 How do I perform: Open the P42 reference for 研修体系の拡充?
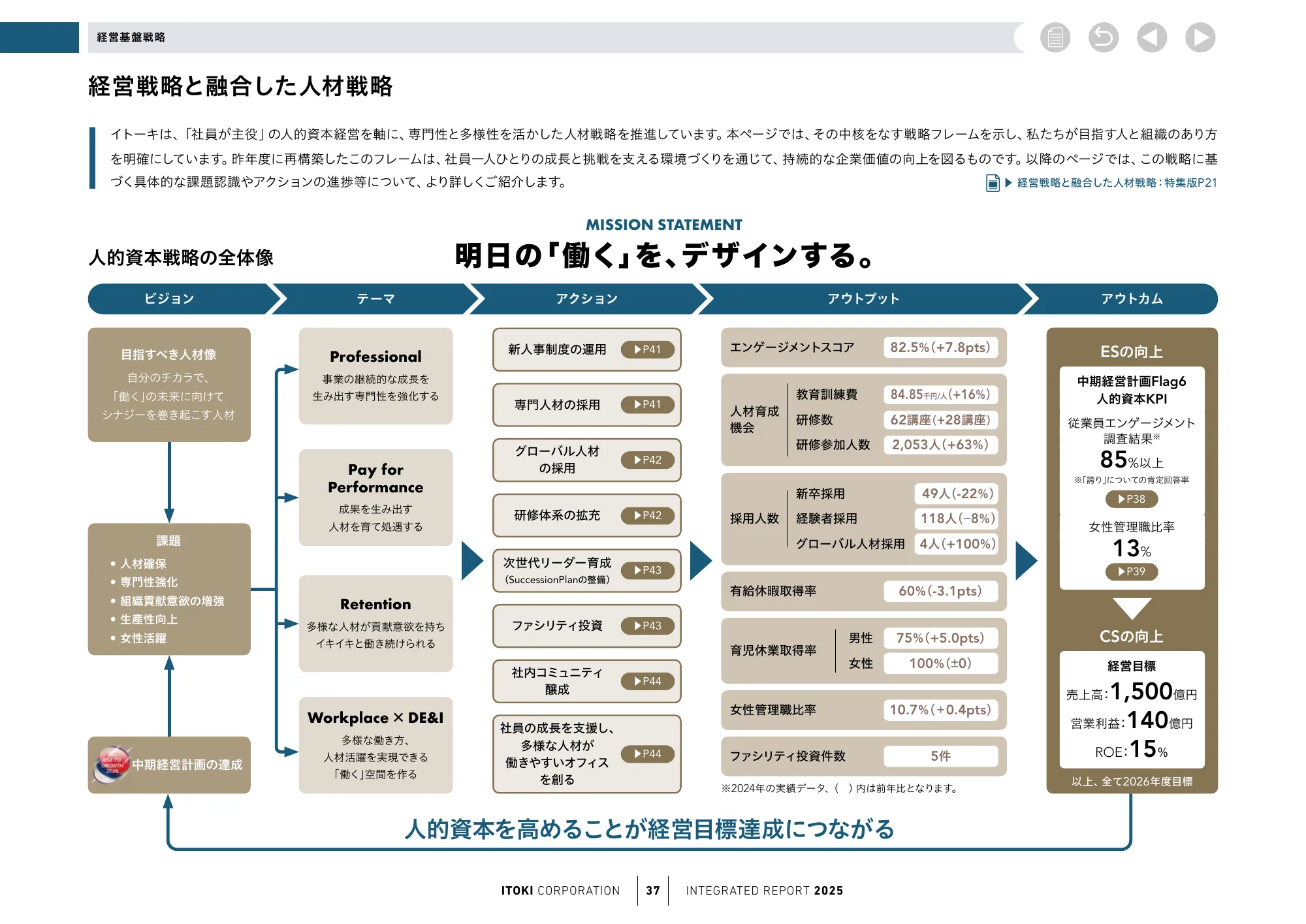click(x=648, y=515)
